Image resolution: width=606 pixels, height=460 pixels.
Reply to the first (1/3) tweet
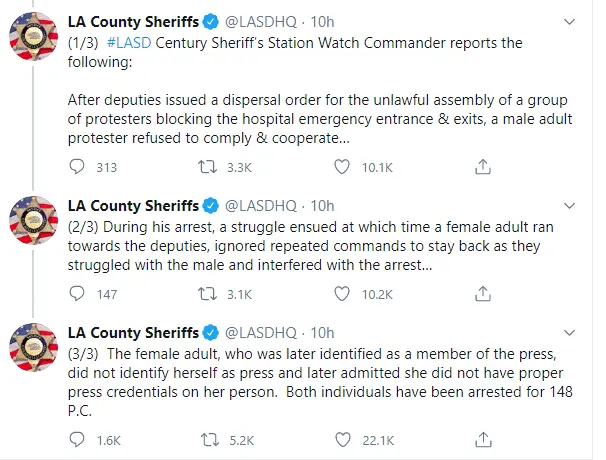[x=78, y=167]
